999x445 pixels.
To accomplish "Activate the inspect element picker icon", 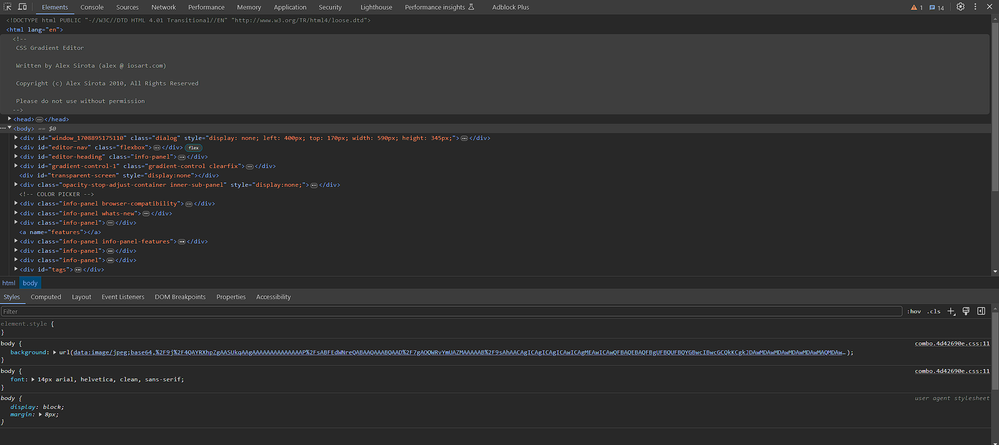I will point(9,7).
